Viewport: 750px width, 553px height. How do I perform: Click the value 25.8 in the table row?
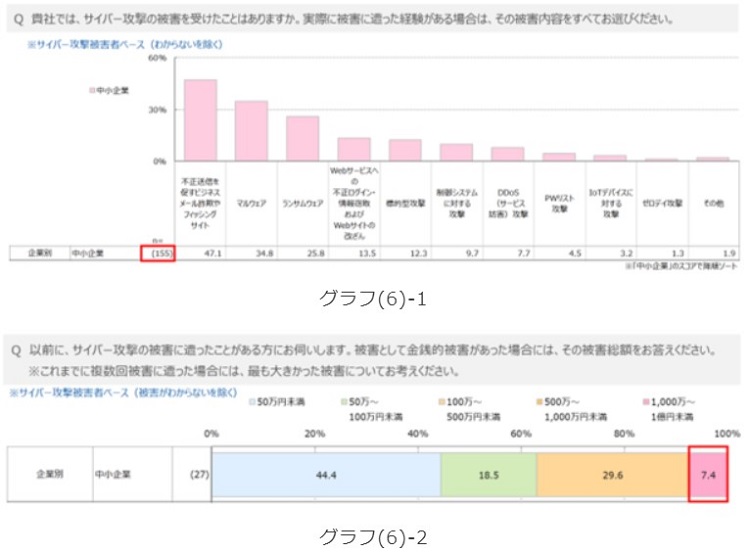(x=316, y=253)
